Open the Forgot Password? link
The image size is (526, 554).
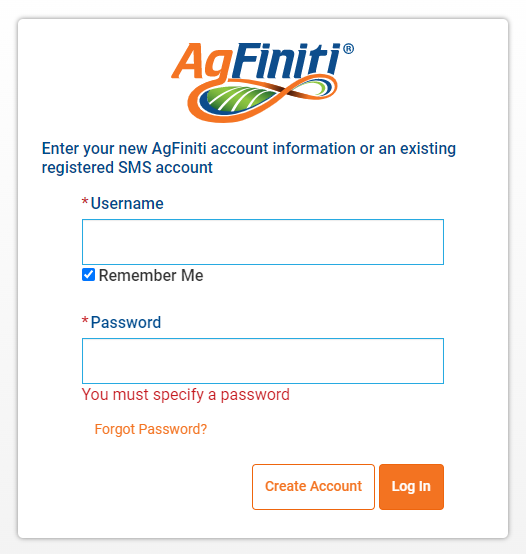click(x=150, y=429)
